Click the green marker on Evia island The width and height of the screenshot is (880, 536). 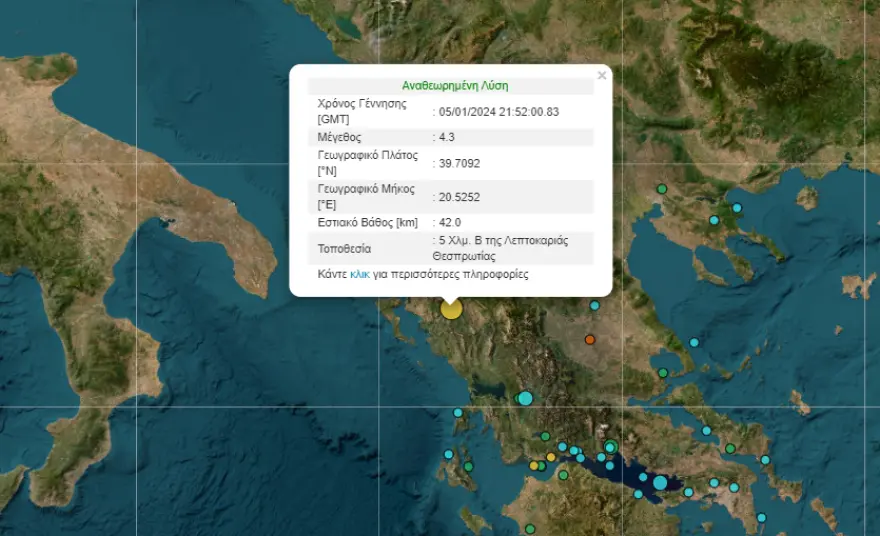[x=730, y=448]
